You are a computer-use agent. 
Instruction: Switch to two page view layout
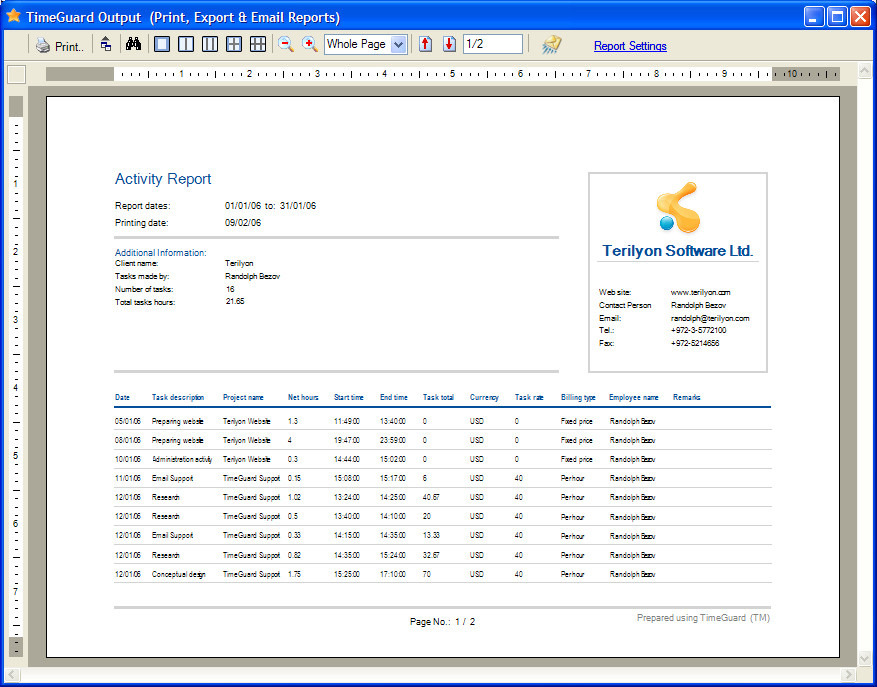(186, 44)
